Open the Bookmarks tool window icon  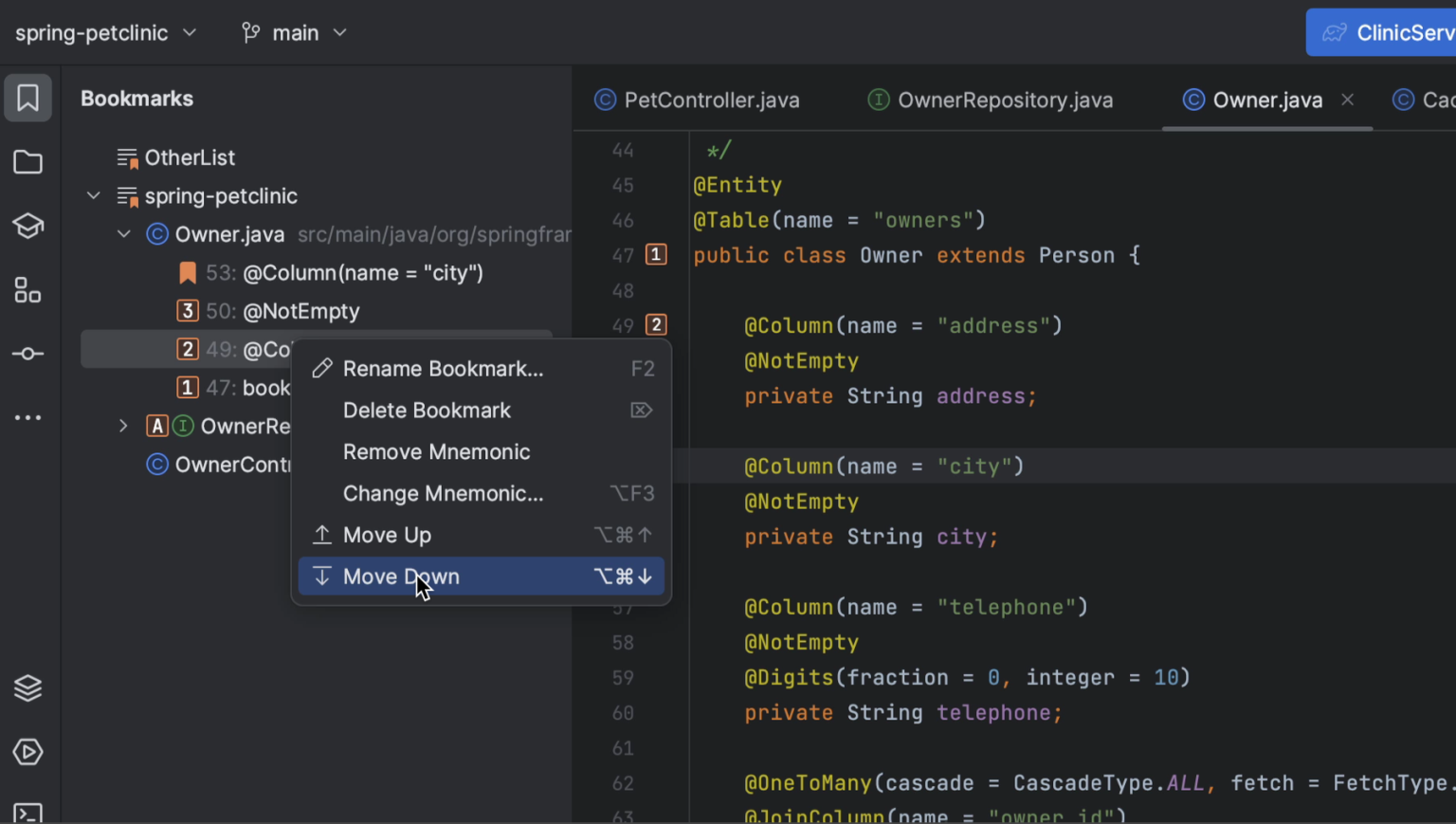pyautogui.click(x=27, y=98)
